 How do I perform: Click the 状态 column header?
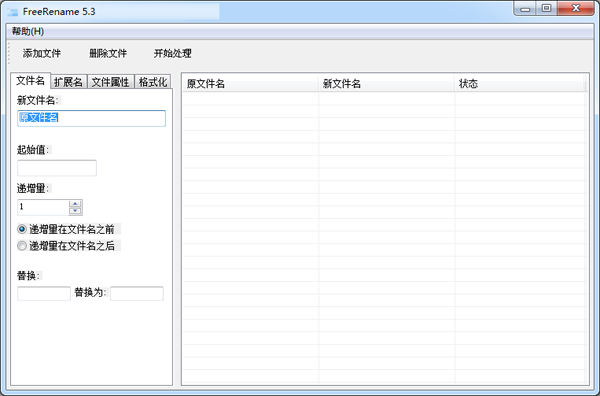[x=520, y=83]
